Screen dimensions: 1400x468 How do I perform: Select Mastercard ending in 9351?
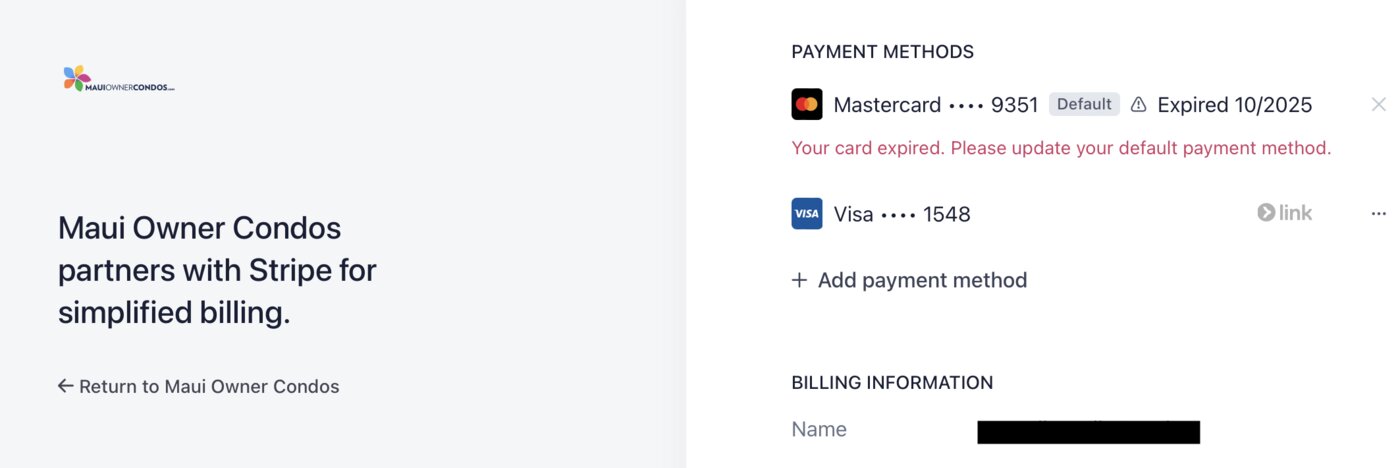coord(935,105)
